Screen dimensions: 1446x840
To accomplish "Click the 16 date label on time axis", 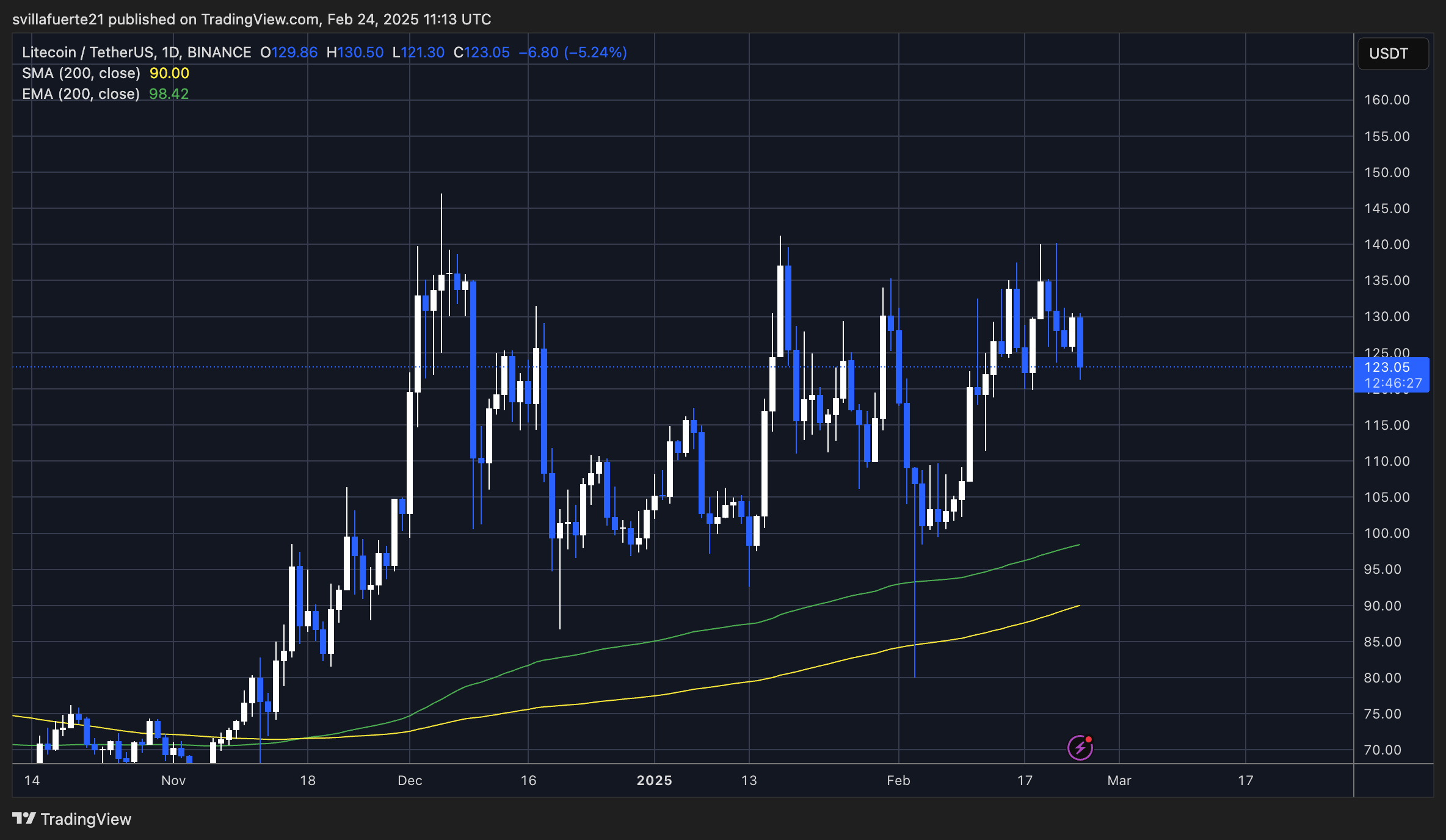I will pyautogui.click(x=528, y=780).
